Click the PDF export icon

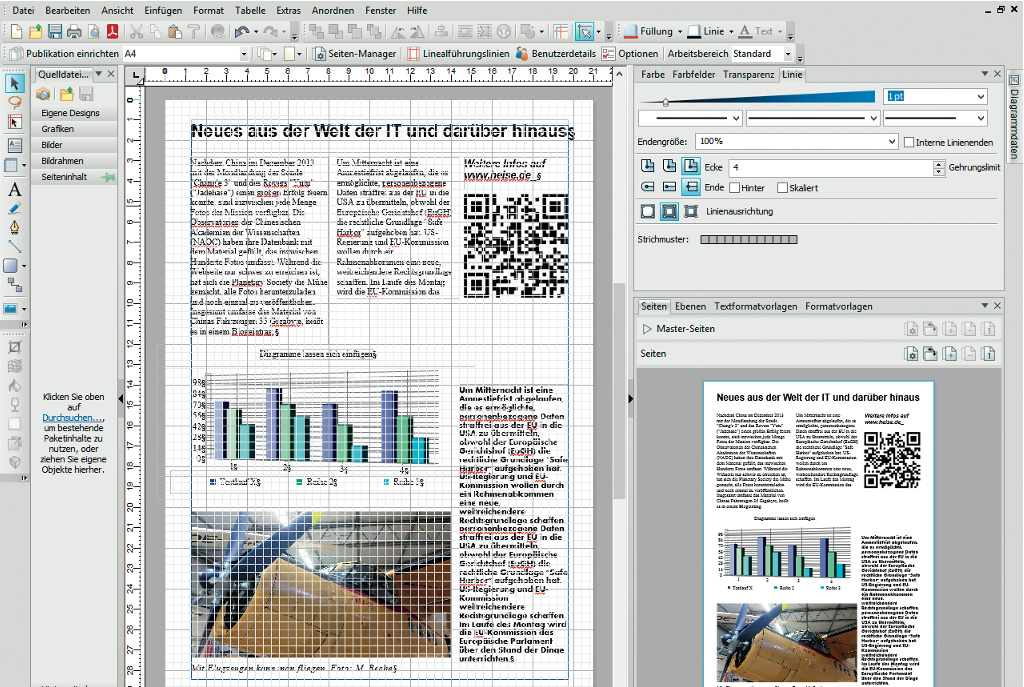(x=114, y=32)
